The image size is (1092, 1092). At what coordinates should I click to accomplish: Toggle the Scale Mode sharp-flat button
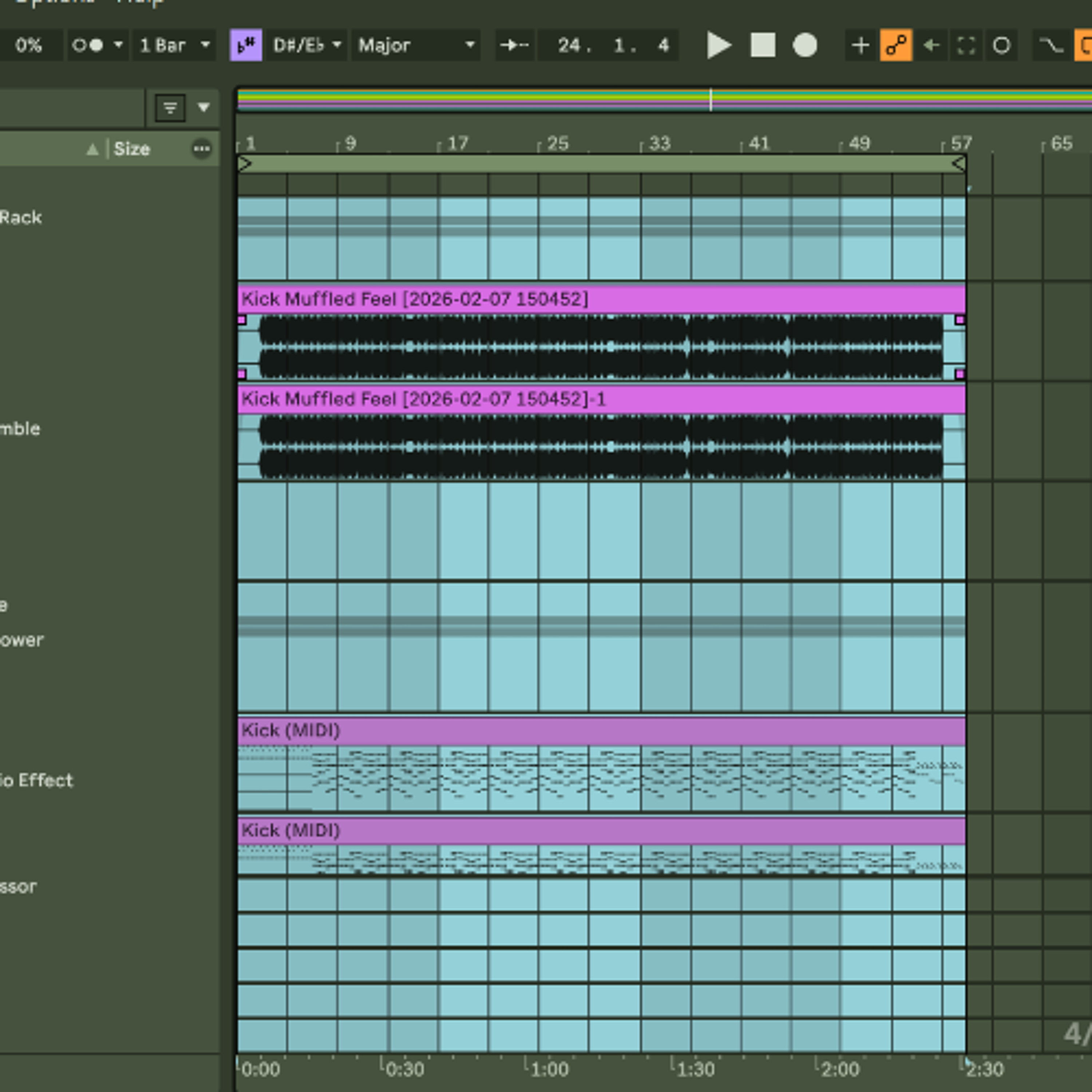coord(246,45)
